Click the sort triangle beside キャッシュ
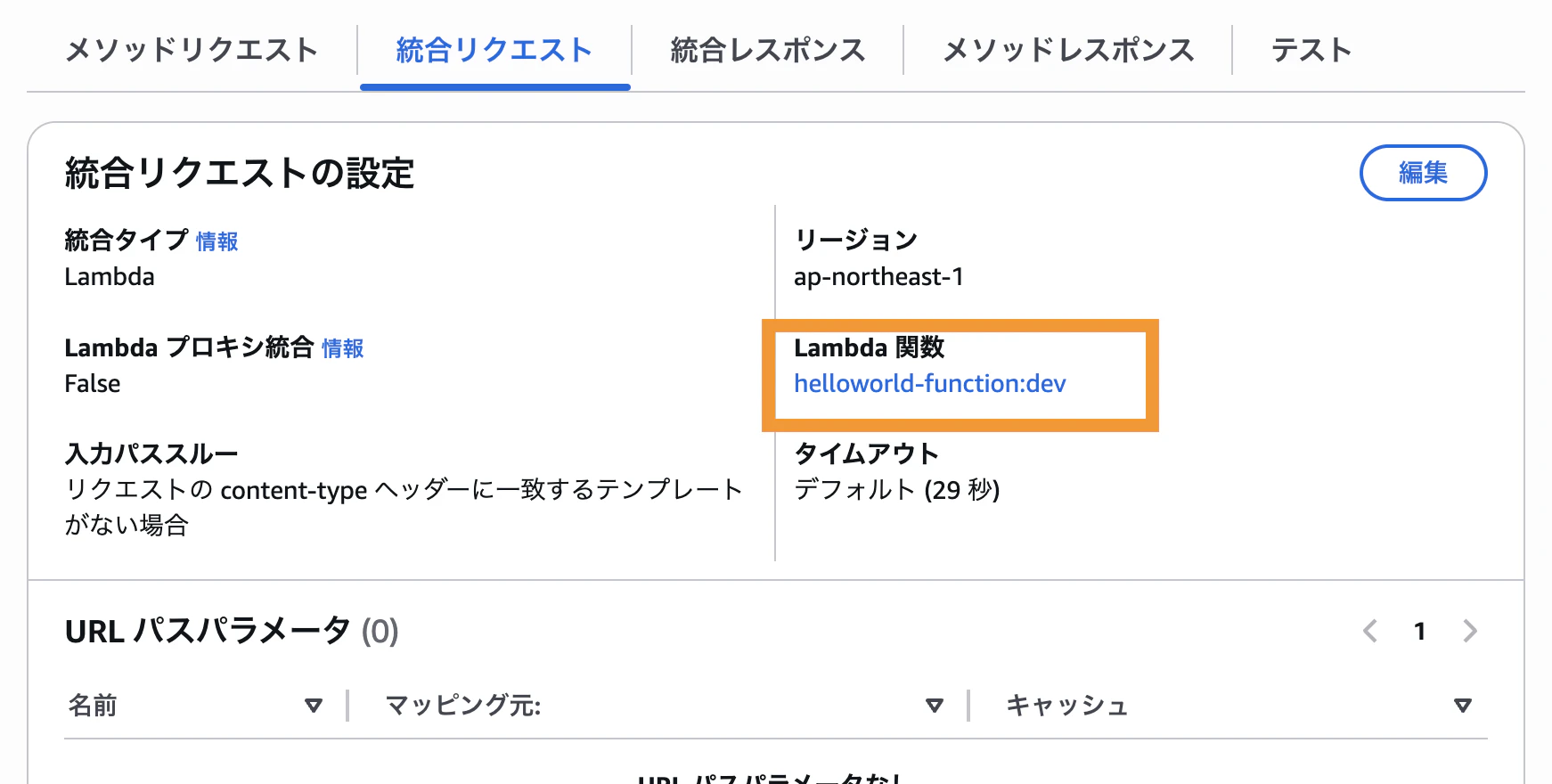 point(1462,706)
